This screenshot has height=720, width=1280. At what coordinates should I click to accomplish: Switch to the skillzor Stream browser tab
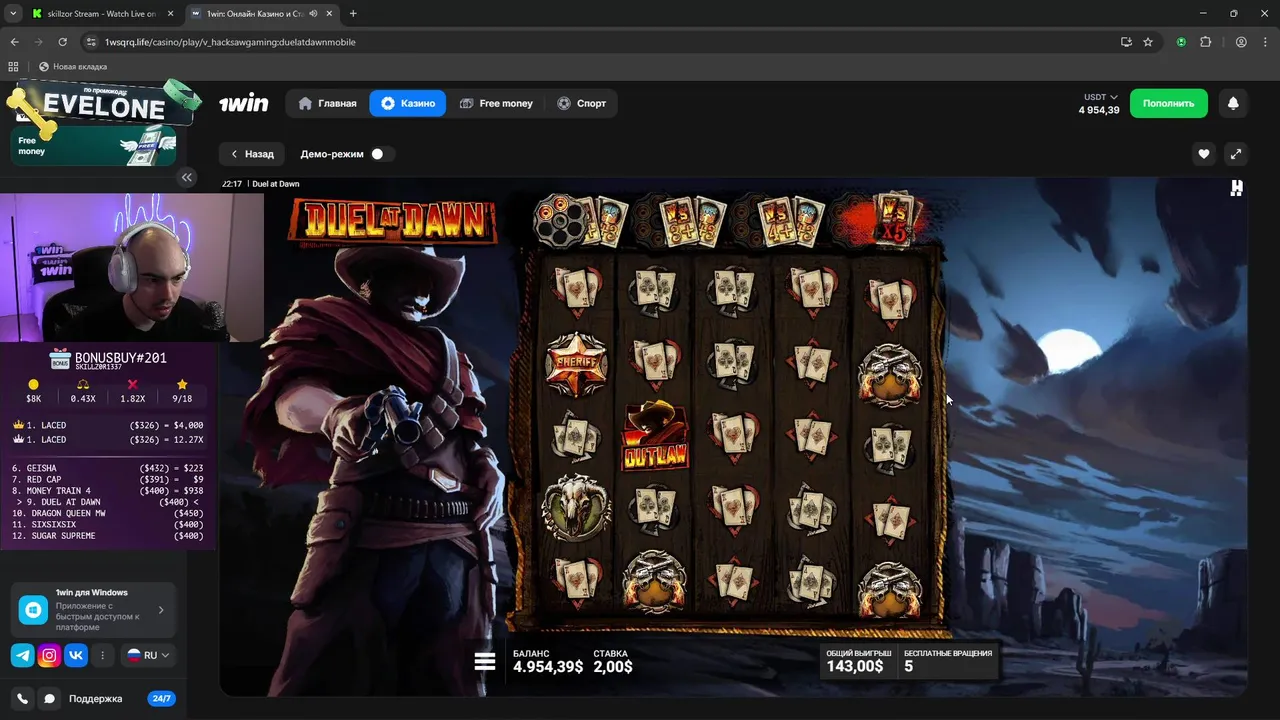tap(101, 14)
